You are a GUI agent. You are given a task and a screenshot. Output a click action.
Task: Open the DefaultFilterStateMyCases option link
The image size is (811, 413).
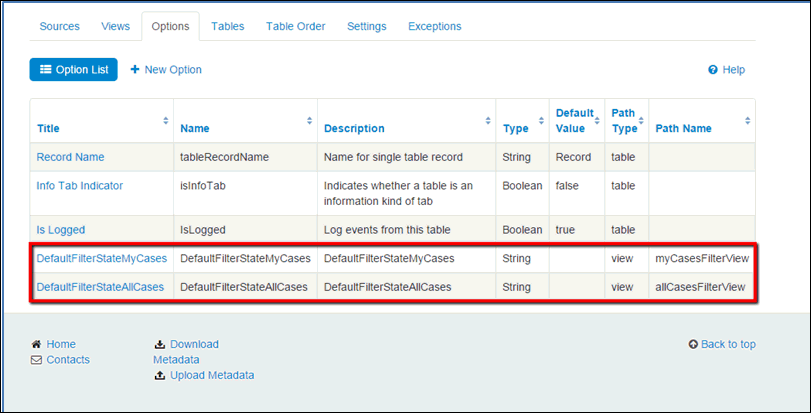click(101, 258)
